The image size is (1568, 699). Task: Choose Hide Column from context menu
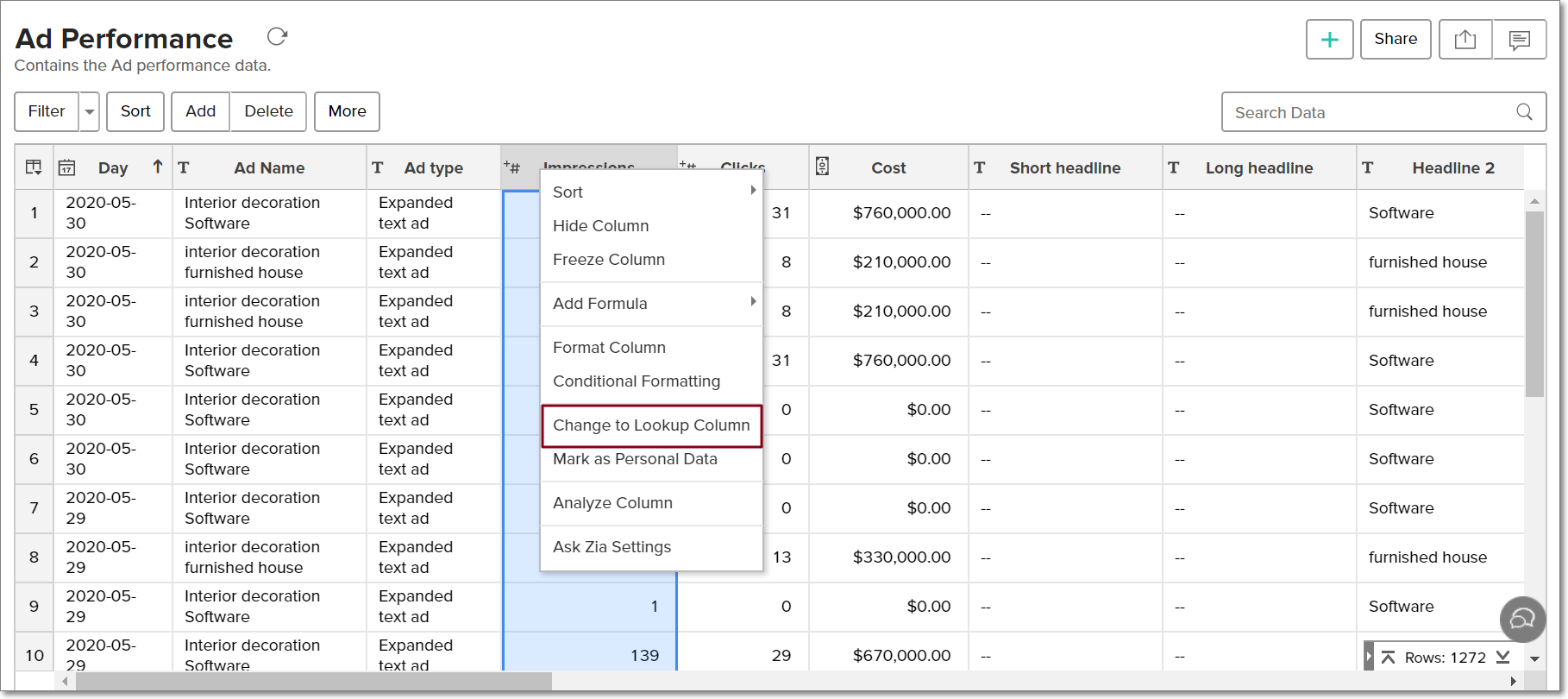click(600, 226)
